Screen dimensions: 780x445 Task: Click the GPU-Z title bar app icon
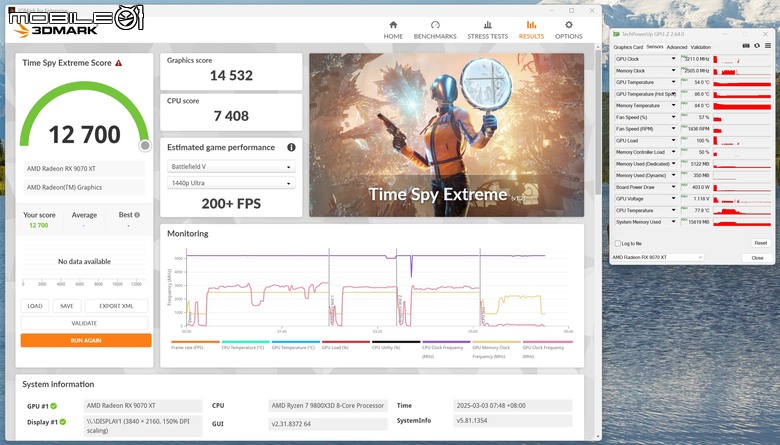617,34
